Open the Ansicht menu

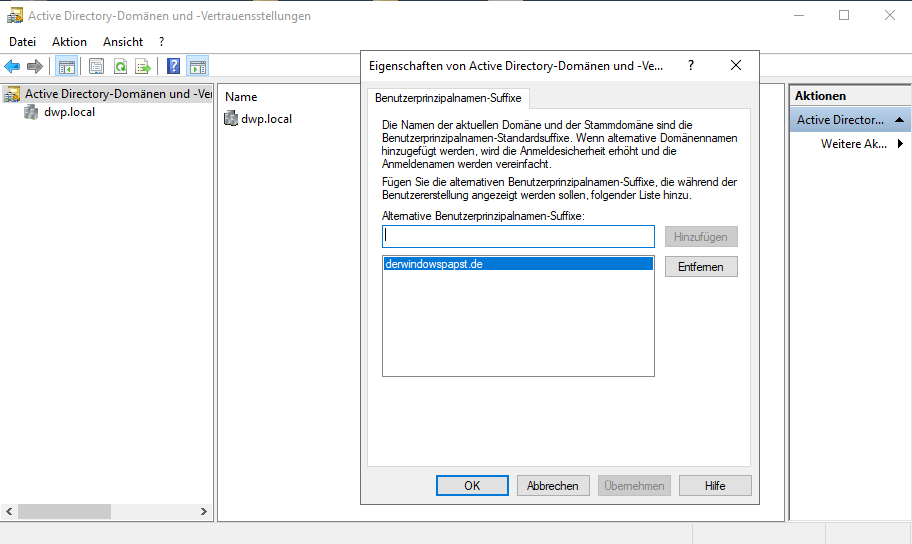point(123,42)
